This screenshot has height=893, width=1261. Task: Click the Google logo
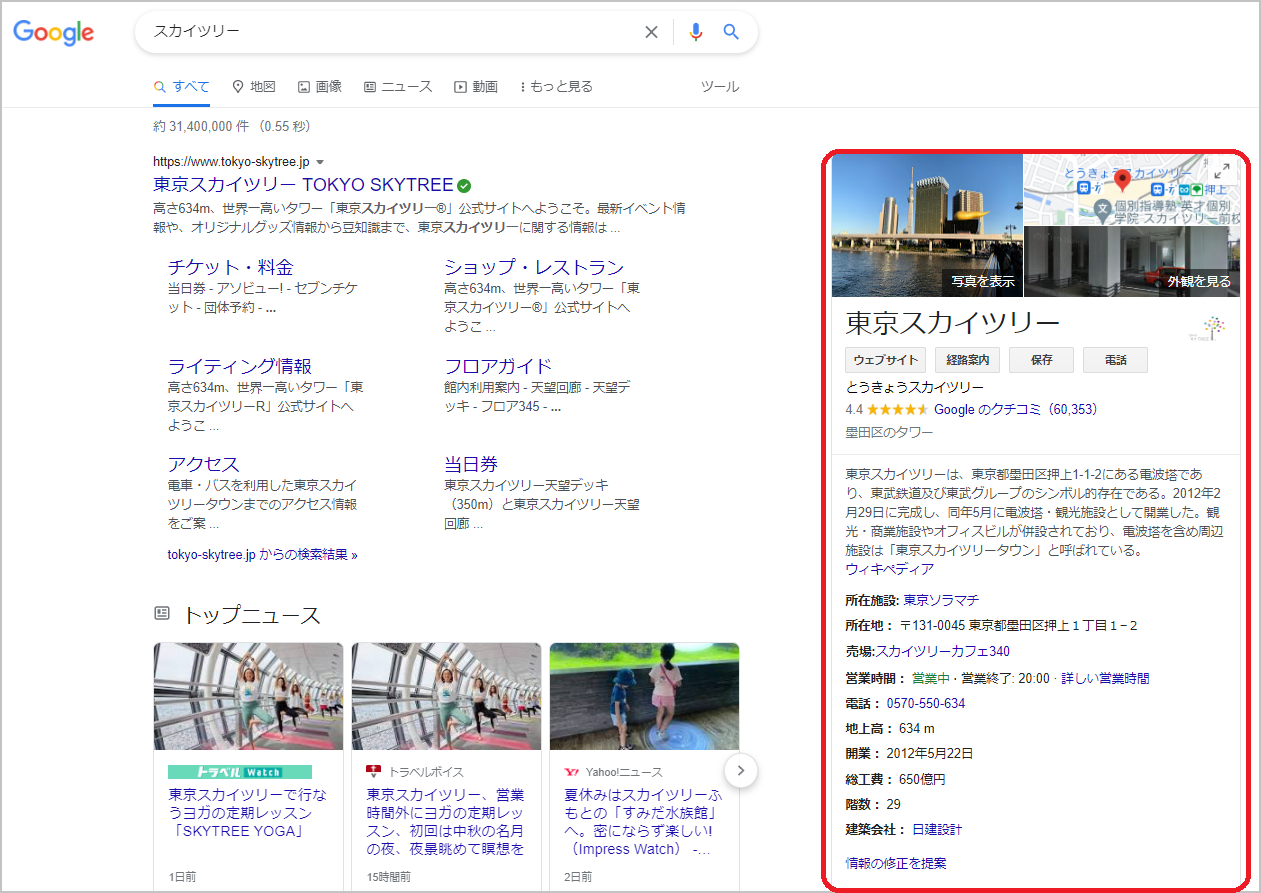[x=53, y=33]
